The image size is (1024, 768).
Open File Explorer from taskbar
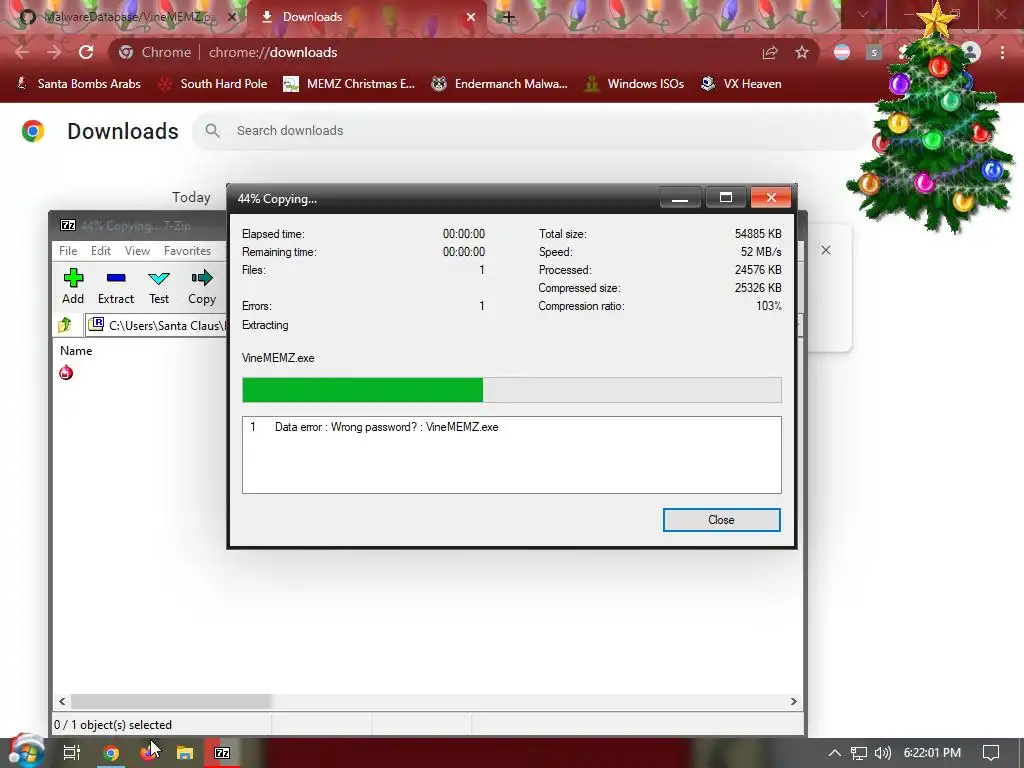pos(185,753)
